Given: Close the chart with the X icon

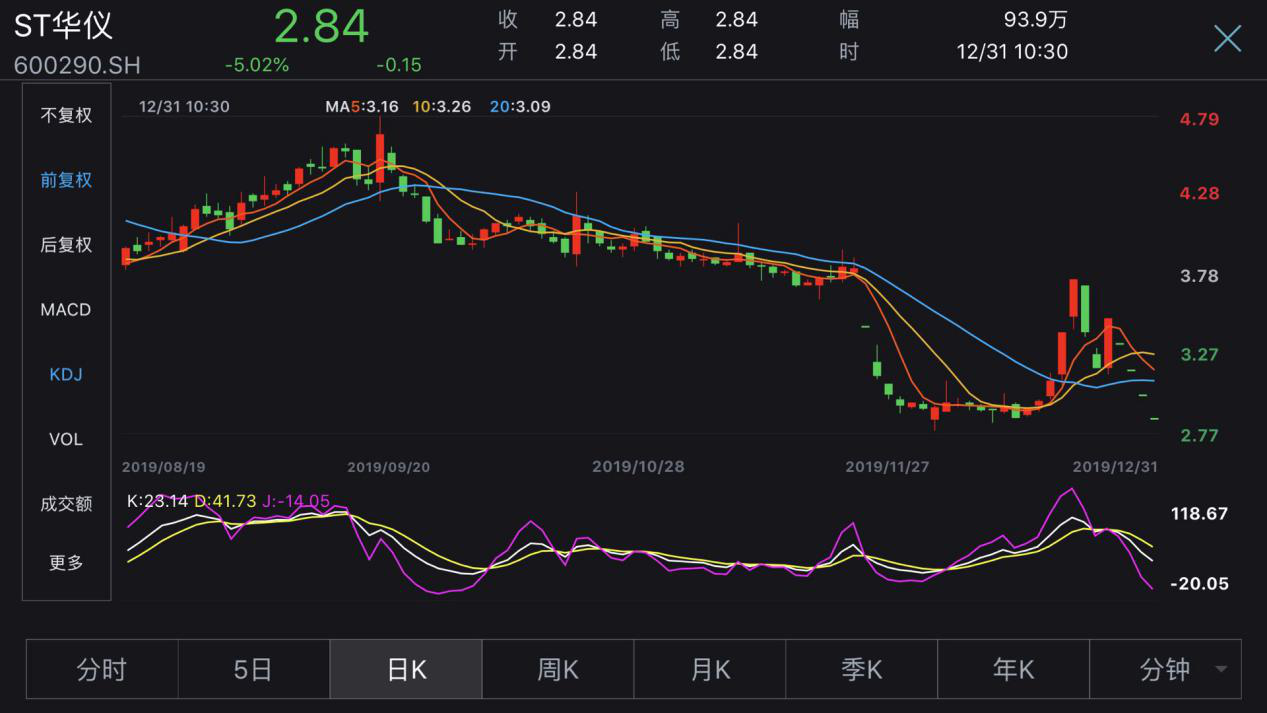Looking at the screenshot, I should (x=1227, y=39).
